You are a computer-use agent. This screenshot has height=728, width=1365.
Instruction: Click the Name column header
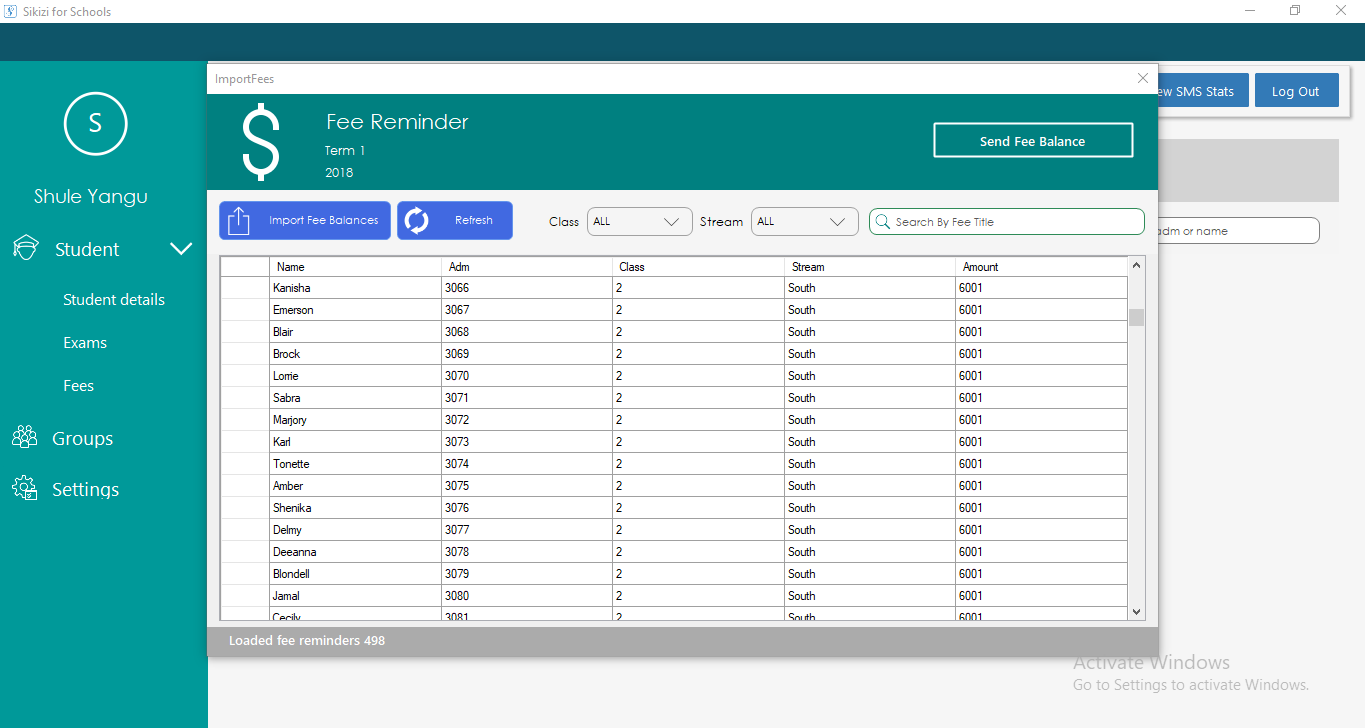tap(355, 267)
